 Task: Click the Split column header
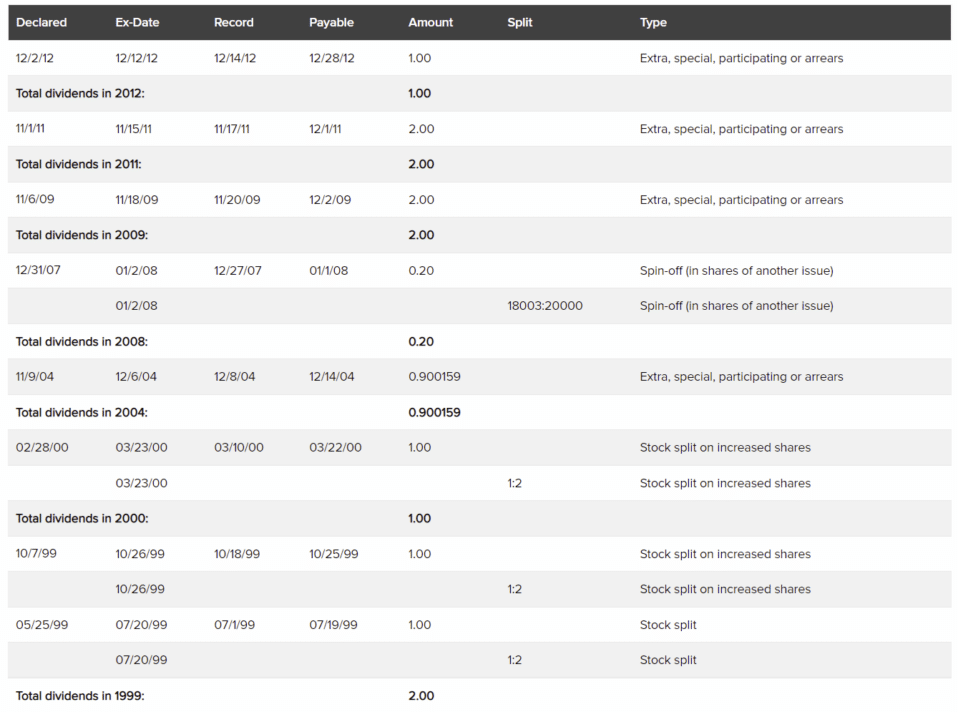(x=519, y=22)
